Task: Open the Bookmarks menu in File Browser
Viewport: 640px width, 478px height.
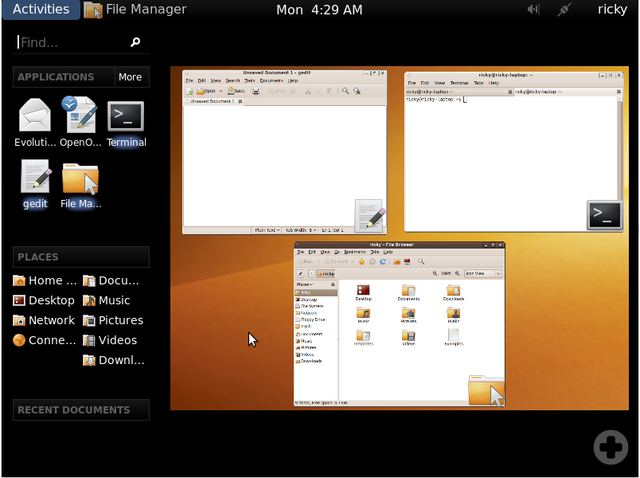Action: [x=355, y=252]
